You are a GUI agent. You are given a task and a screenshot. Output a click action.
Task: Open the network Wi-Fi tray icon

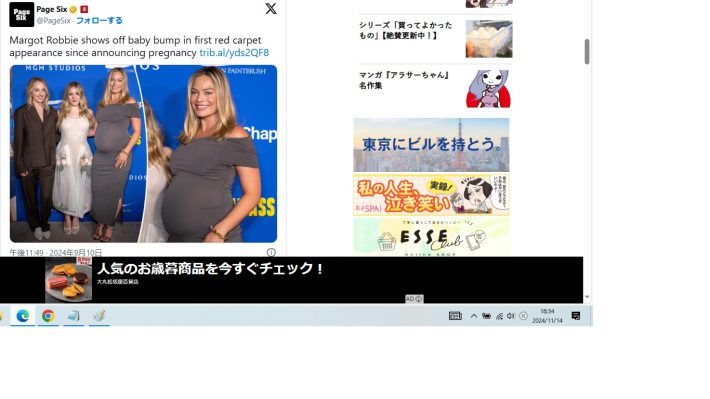pos(499,316)
